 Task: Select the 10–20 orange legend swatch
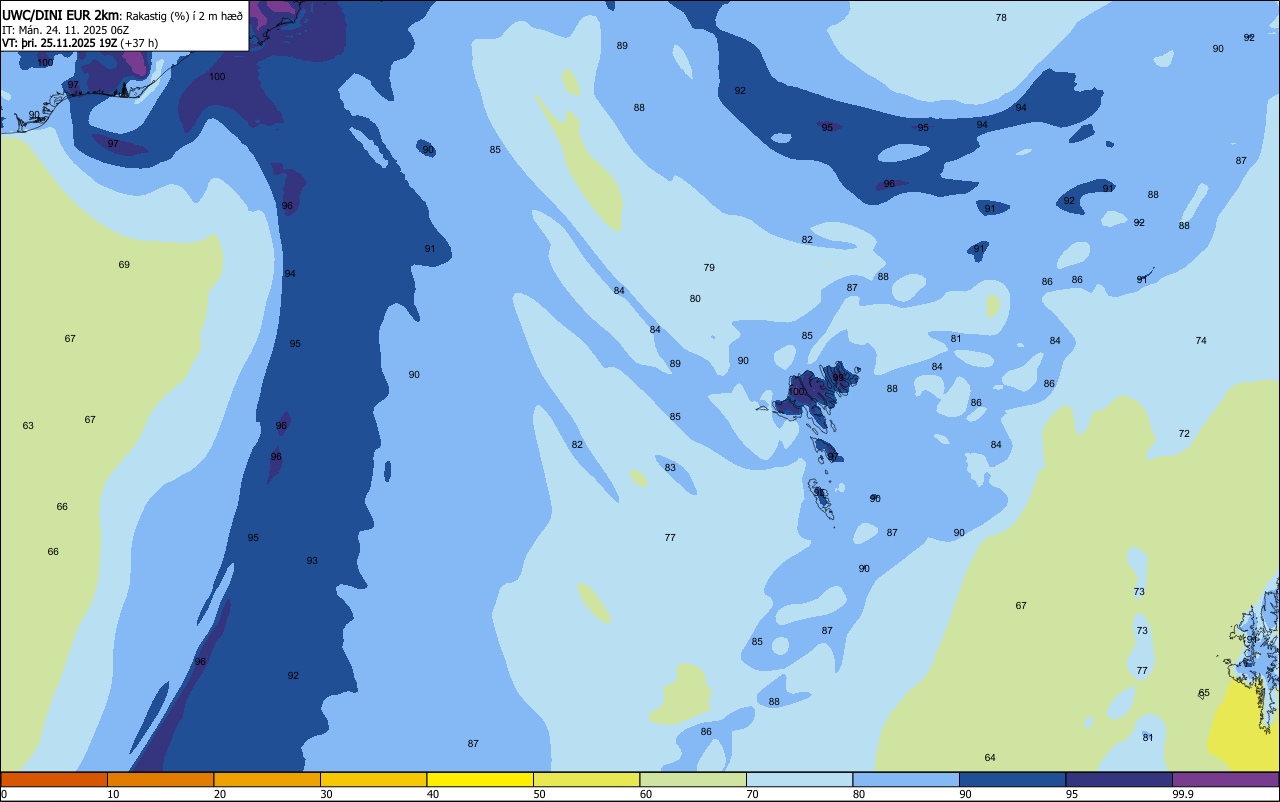[160, 779]
